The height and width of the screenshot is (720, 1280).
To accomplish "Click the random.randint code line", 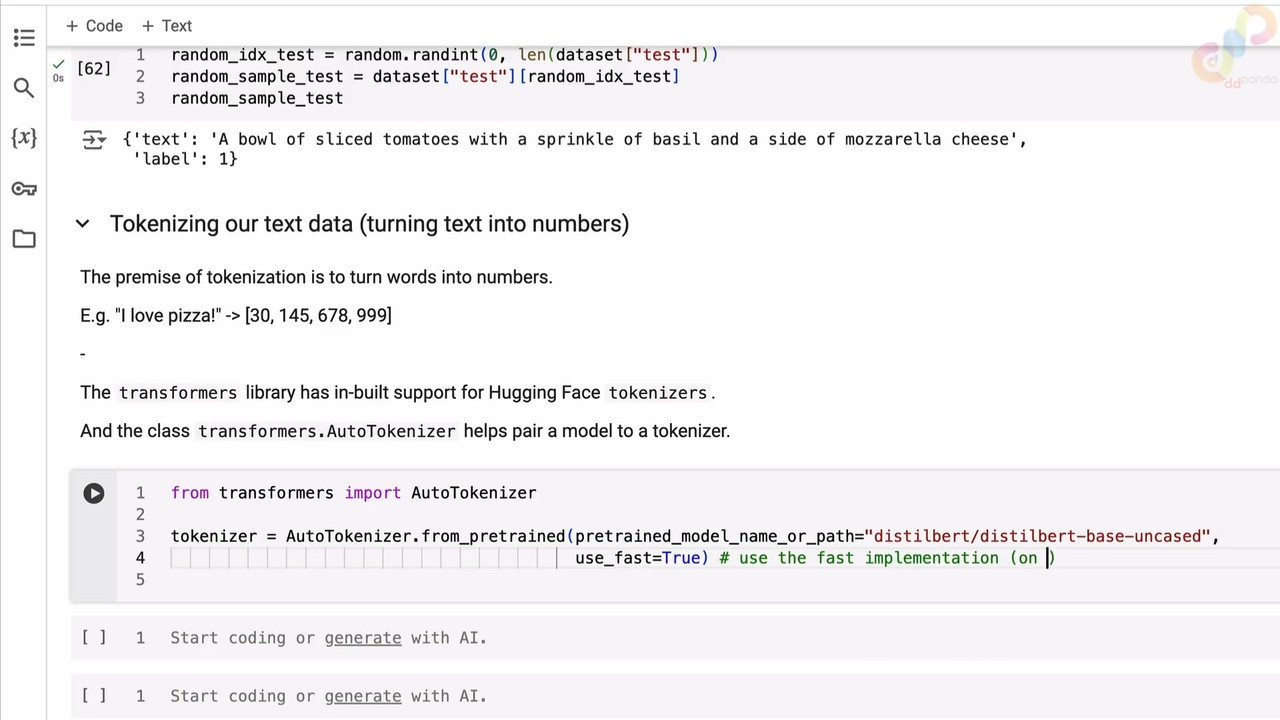I will (x=444, y=55).
